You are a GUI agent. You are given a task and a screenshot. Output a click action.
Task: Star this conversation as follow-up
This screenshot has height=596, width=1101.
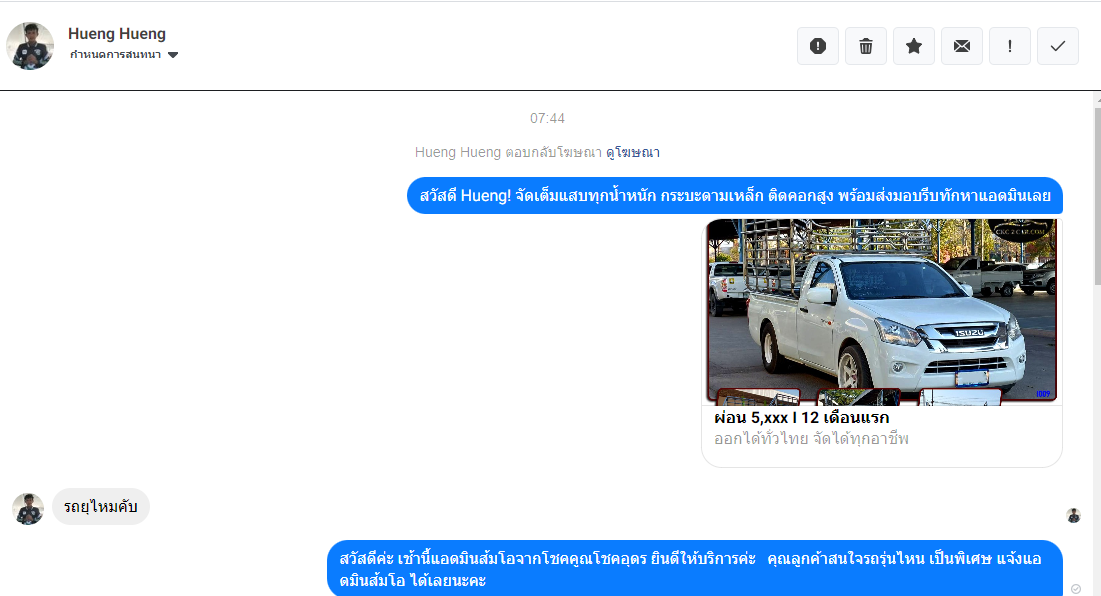pos(914,46)
